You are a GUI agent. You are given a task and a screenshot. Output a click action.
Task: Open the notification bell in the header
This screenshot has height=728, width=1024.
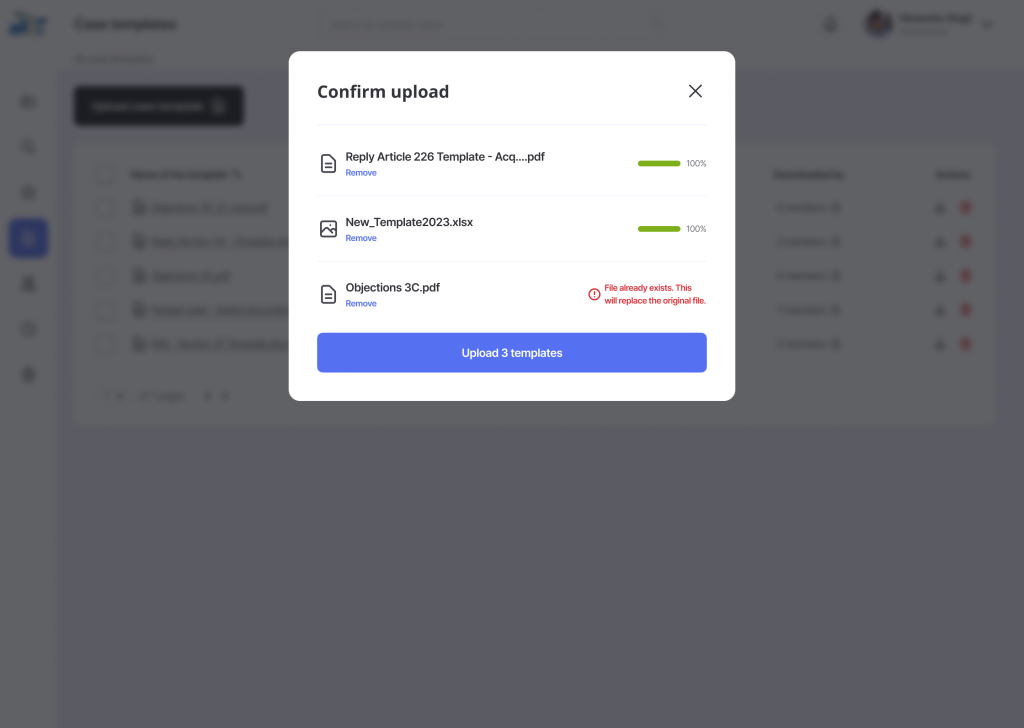[830, 25]
